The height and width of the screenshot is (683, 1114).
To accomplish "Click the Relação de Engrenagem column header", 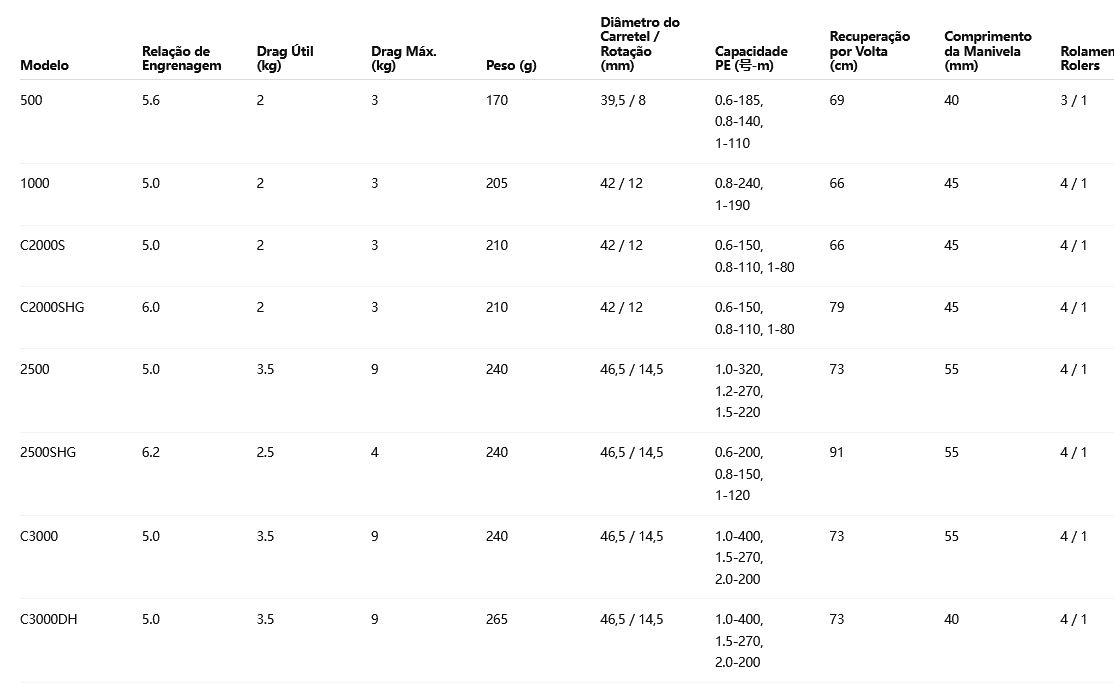I will tap(181, 58).
